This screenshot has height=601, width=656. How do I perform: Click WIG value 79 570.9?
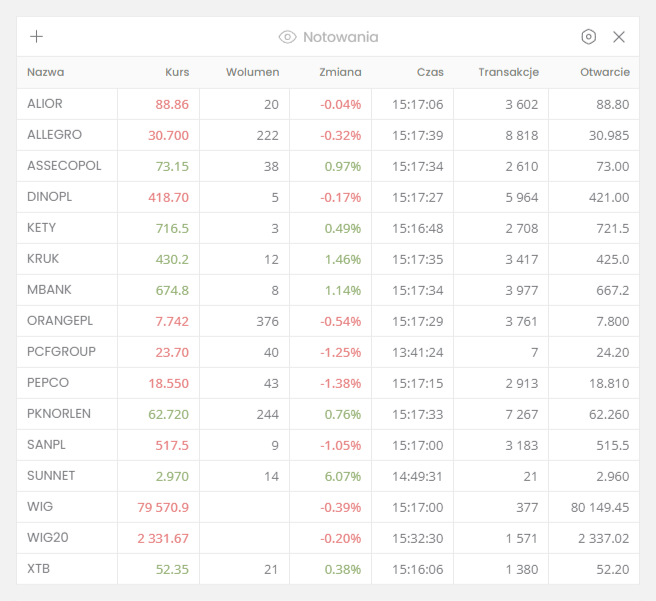coord(163,507)
